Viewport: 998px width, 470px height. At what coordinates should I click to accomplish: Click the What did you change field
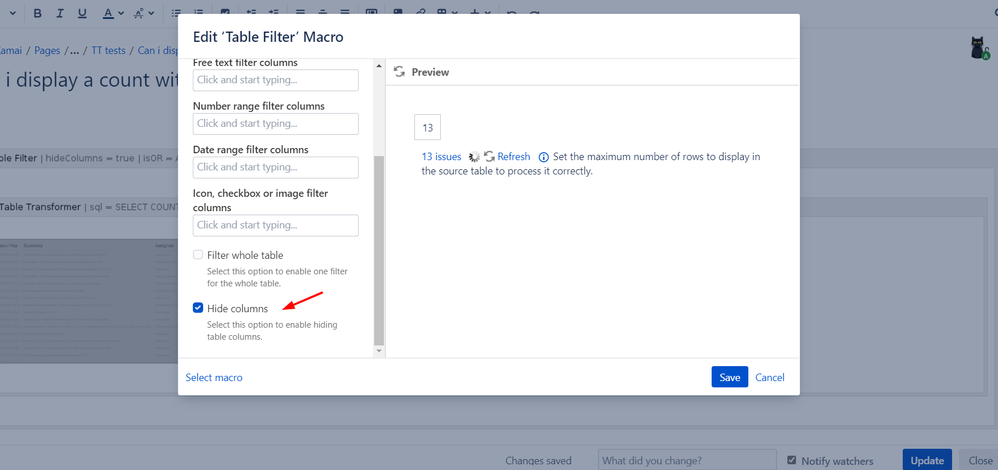[x=687, y=460]
